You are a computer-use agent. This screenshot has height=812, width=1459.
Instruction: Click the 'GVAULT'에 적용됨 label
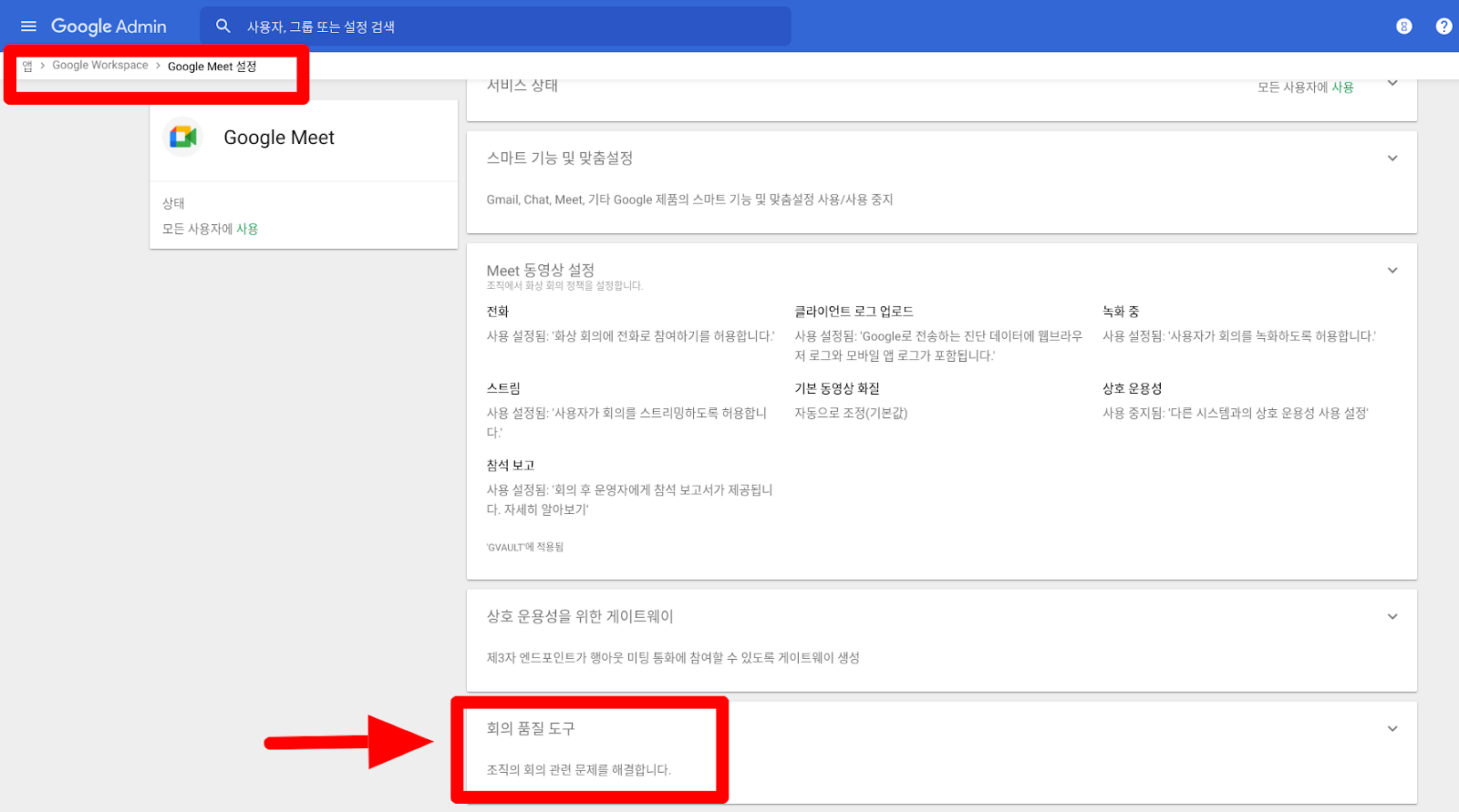pyautogui.click(x=525, y=547)
